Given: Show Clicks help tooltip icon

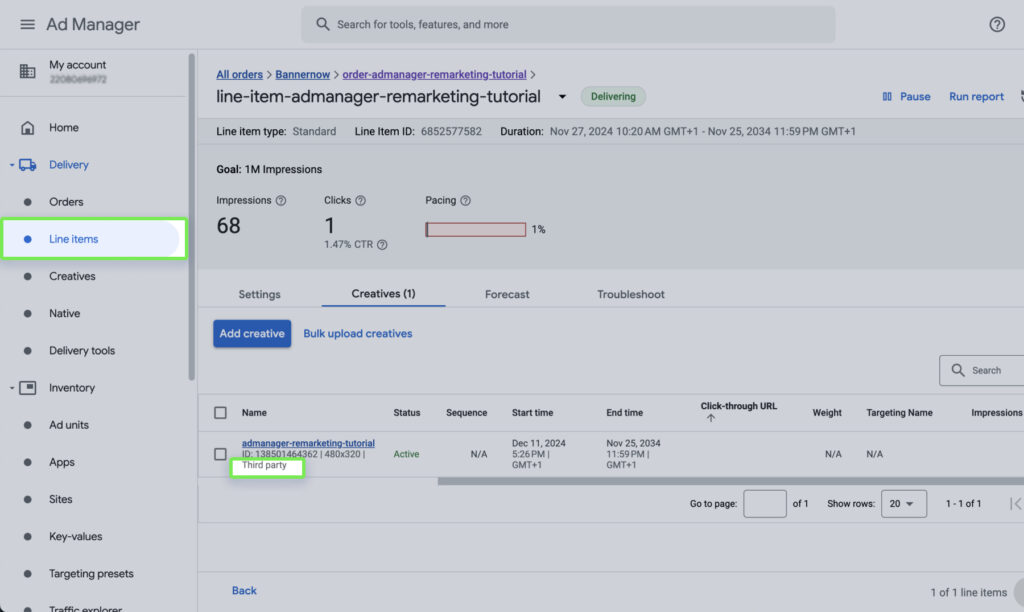Looking at the screenshot, I should 360,201.
